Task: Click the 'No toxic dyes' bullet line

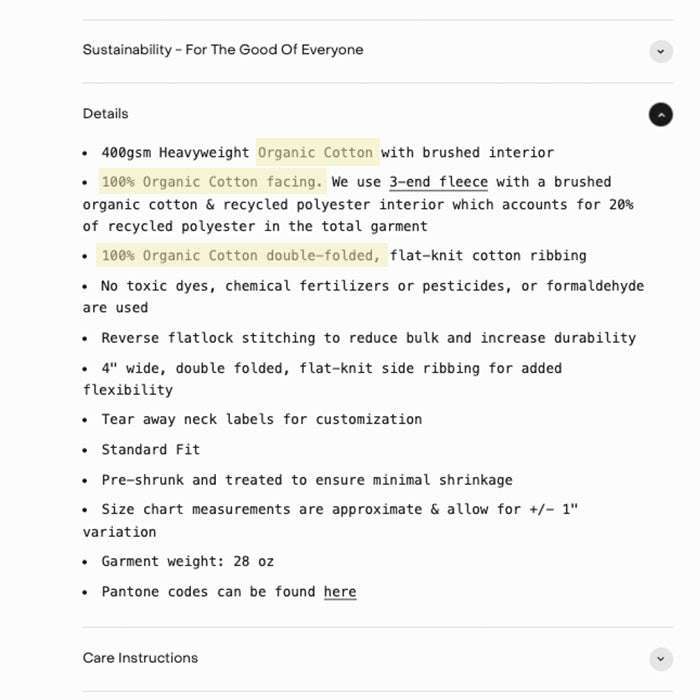Action: [372, 286]
